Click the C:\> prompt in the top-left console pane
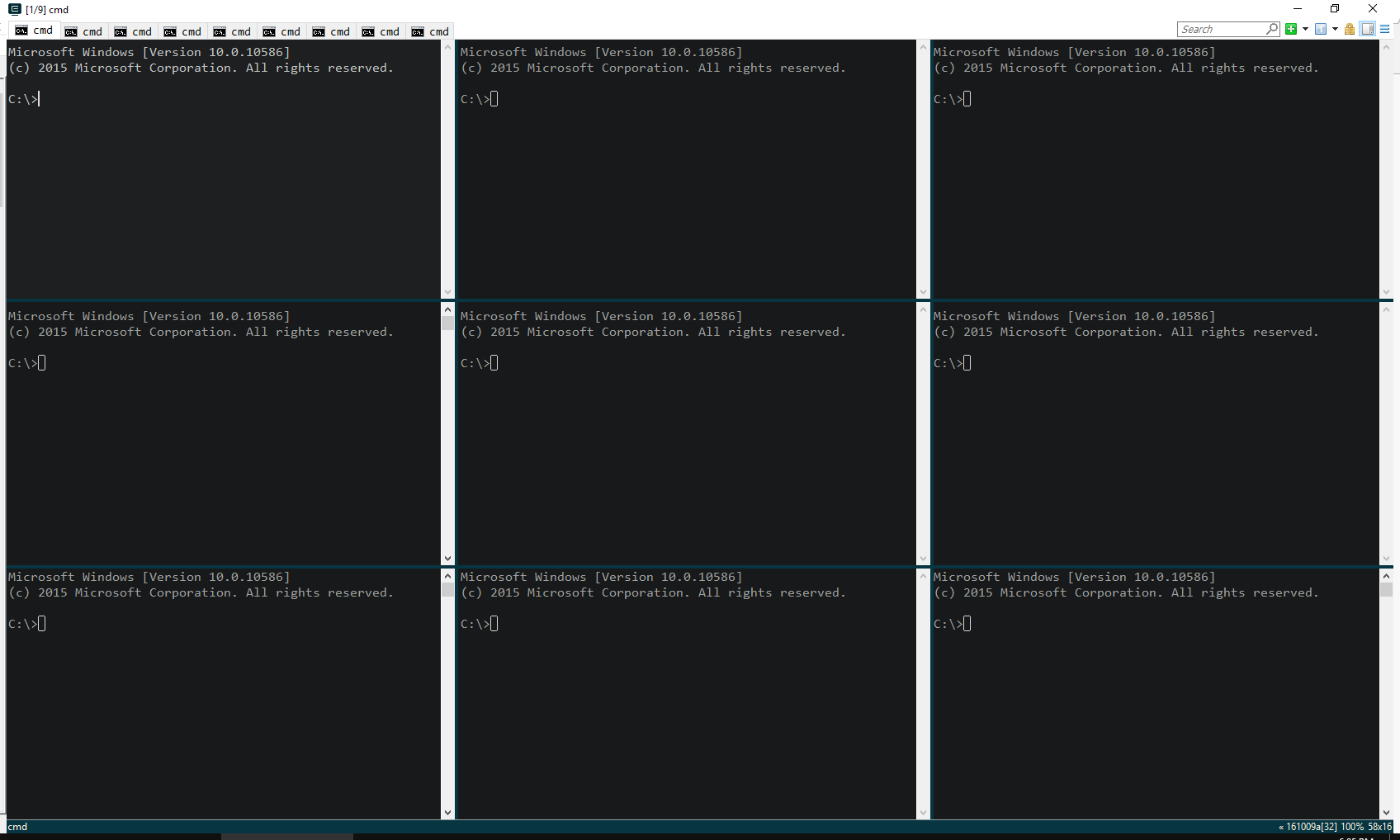 tap(23, 99)
